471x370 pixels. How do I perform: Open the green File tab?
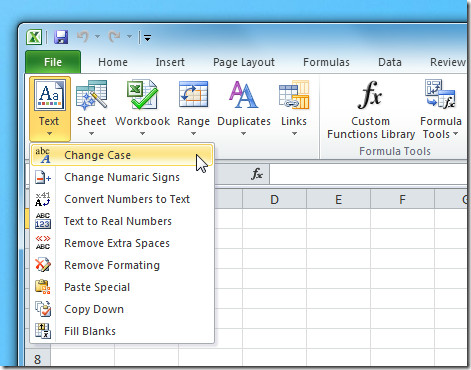point(53,62)
